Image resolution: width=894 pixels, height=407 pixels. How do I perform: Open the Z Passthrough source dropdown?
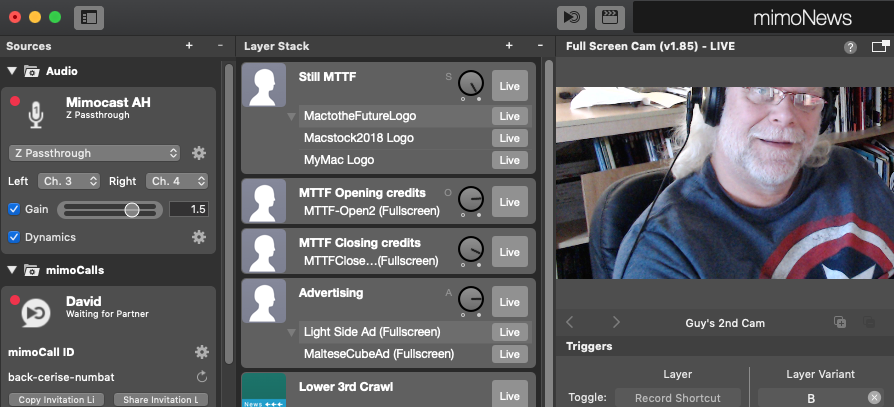coord(94,153)
